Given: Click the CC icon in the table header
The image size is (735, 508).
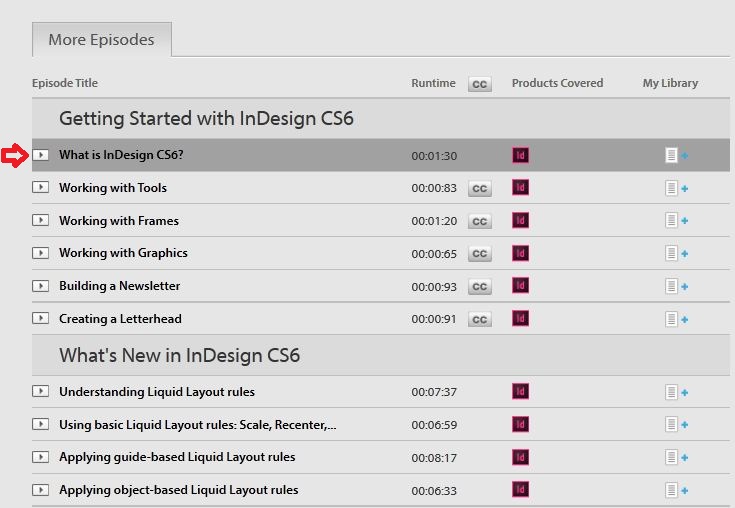Looking at the screenshot, I should (x=480, y=84).
